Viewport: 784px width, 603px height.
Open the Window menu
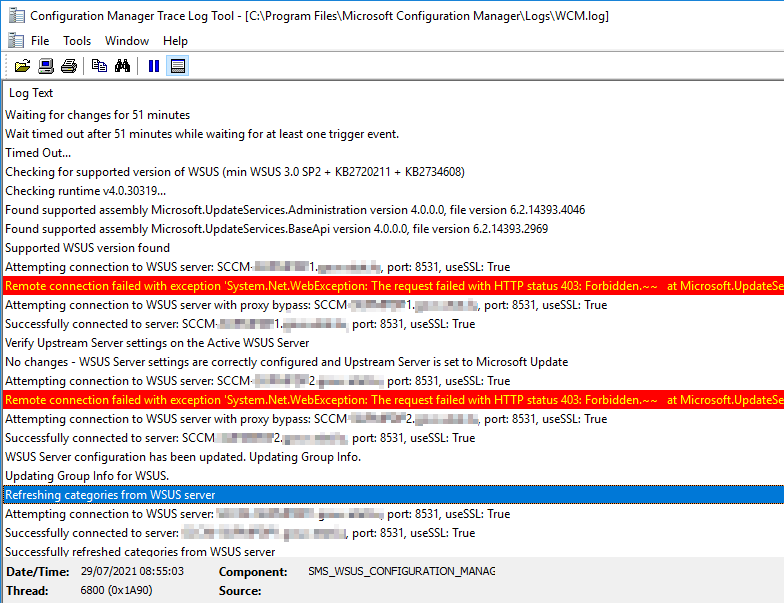click(127, 41)
